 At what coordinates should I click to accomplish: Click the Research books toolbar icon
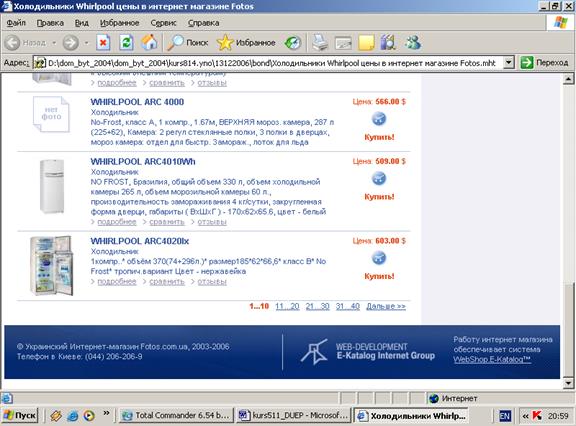[x=389, y=43]
